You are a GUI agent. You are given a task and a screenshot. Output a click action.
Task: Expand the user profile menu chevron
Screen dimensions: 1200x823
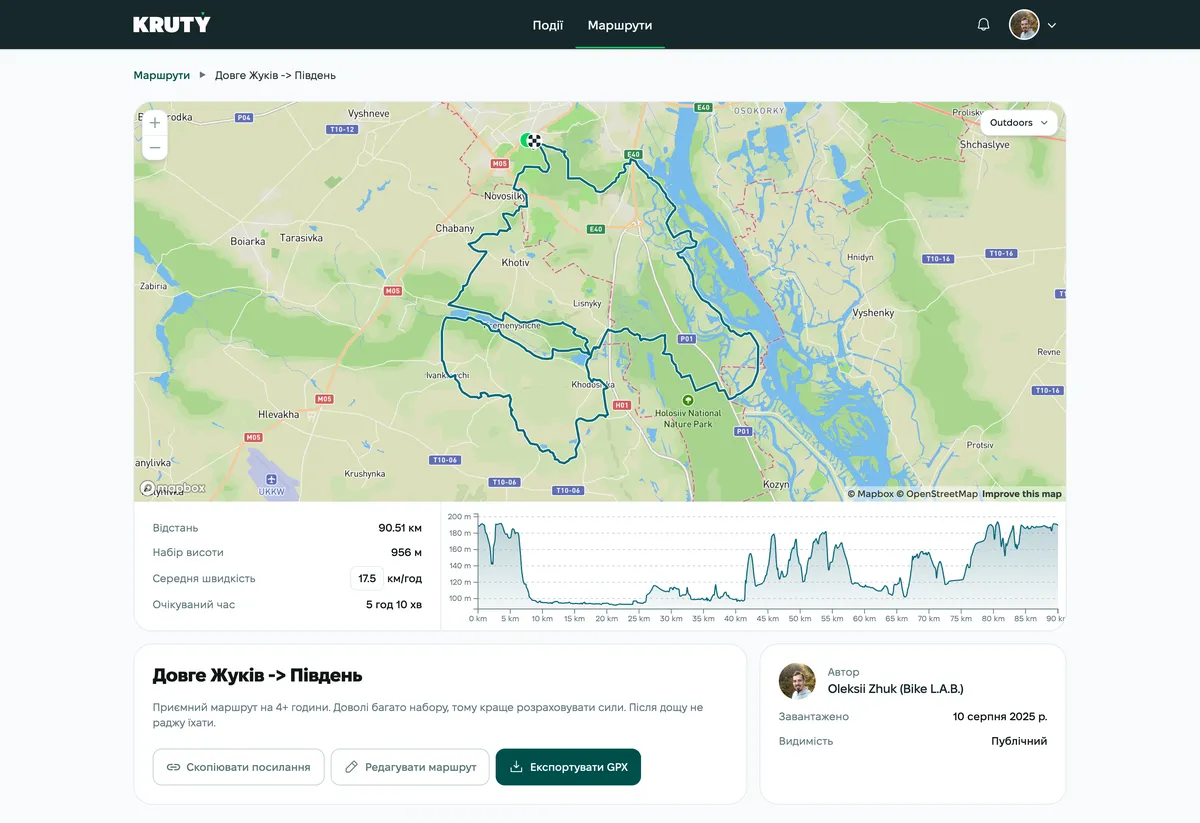click(1052, 25)
